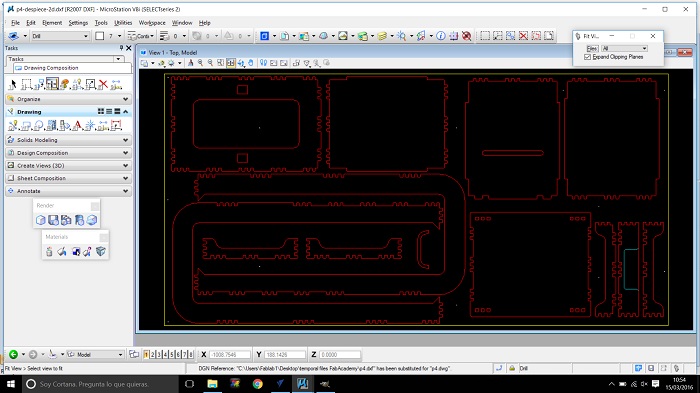This screenshot has height=393, width=700.
Task: Open the Workspace menu
Action: coord(152,23)
